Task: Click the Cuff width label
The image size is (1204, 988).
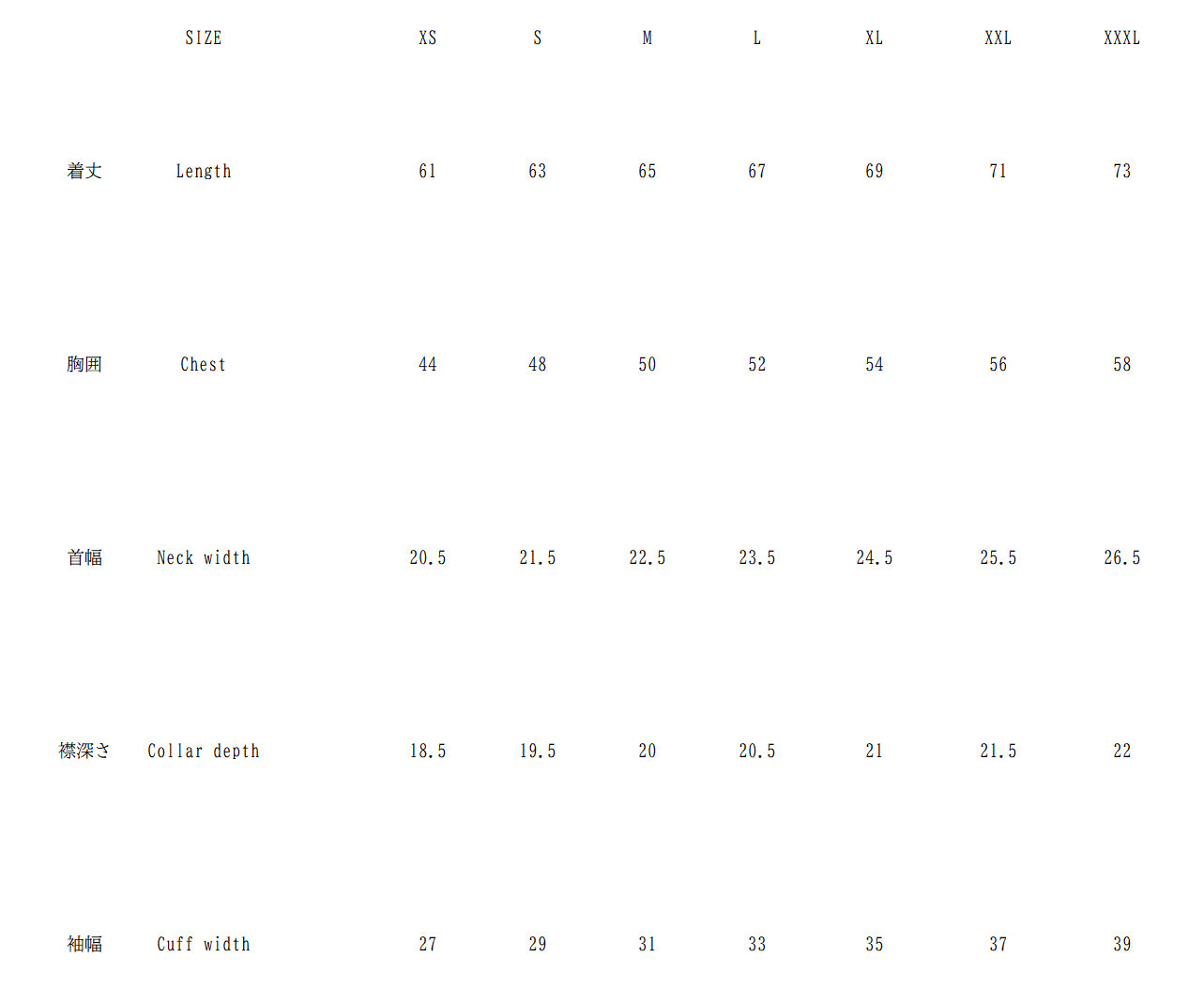Action: click(204, 944)
